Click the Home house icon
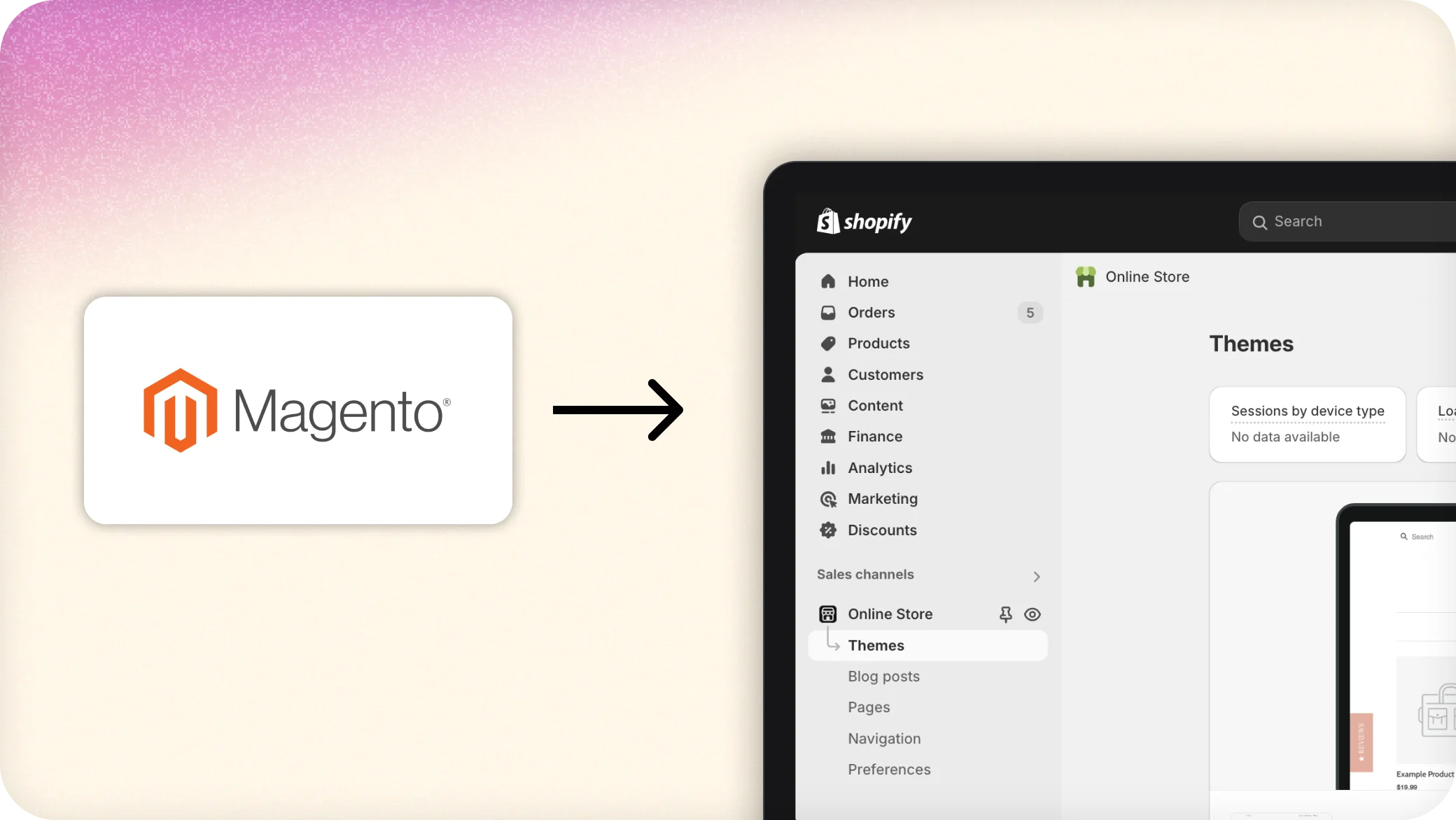The height and width of the screenshot is (820, 1456). pos(828,281)
